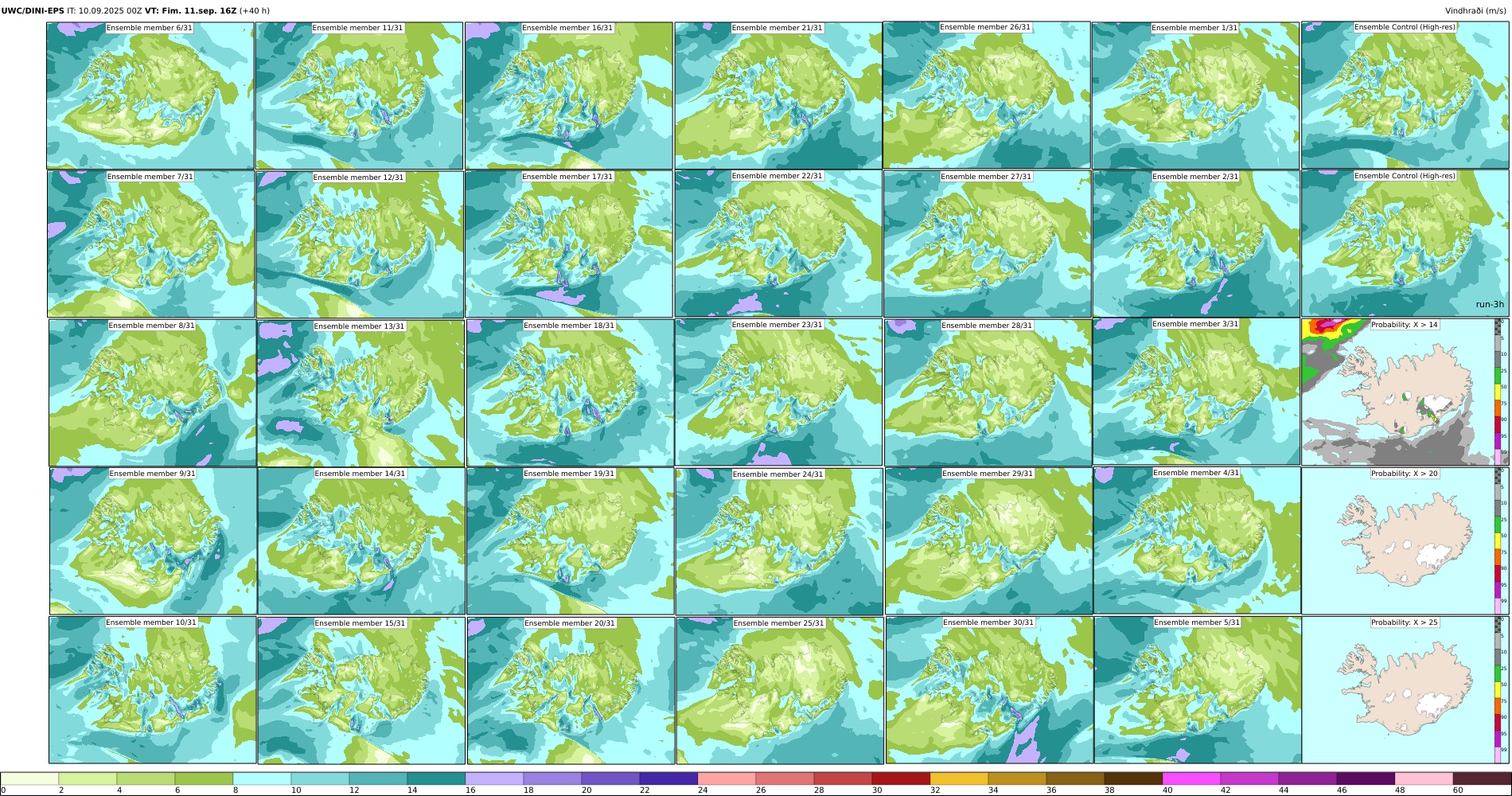Click the Ensemble member 27/31 panel
1512x796 pixels.
pyautogui.click(x=988, y=244)
